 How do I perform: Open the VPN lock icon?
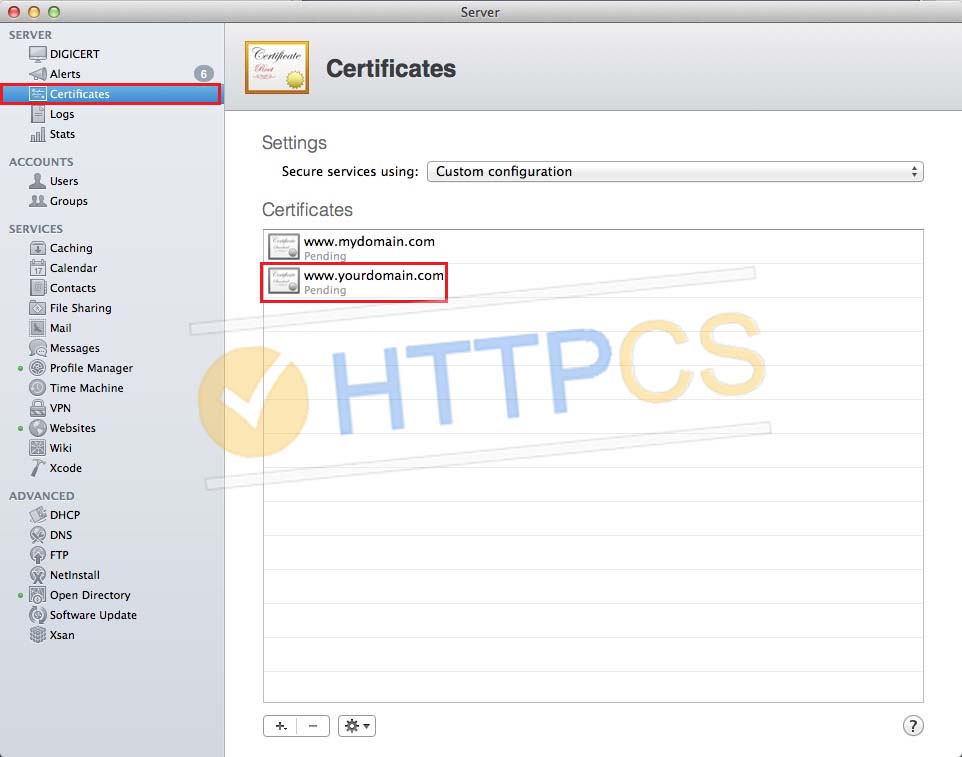coord(37,408)
